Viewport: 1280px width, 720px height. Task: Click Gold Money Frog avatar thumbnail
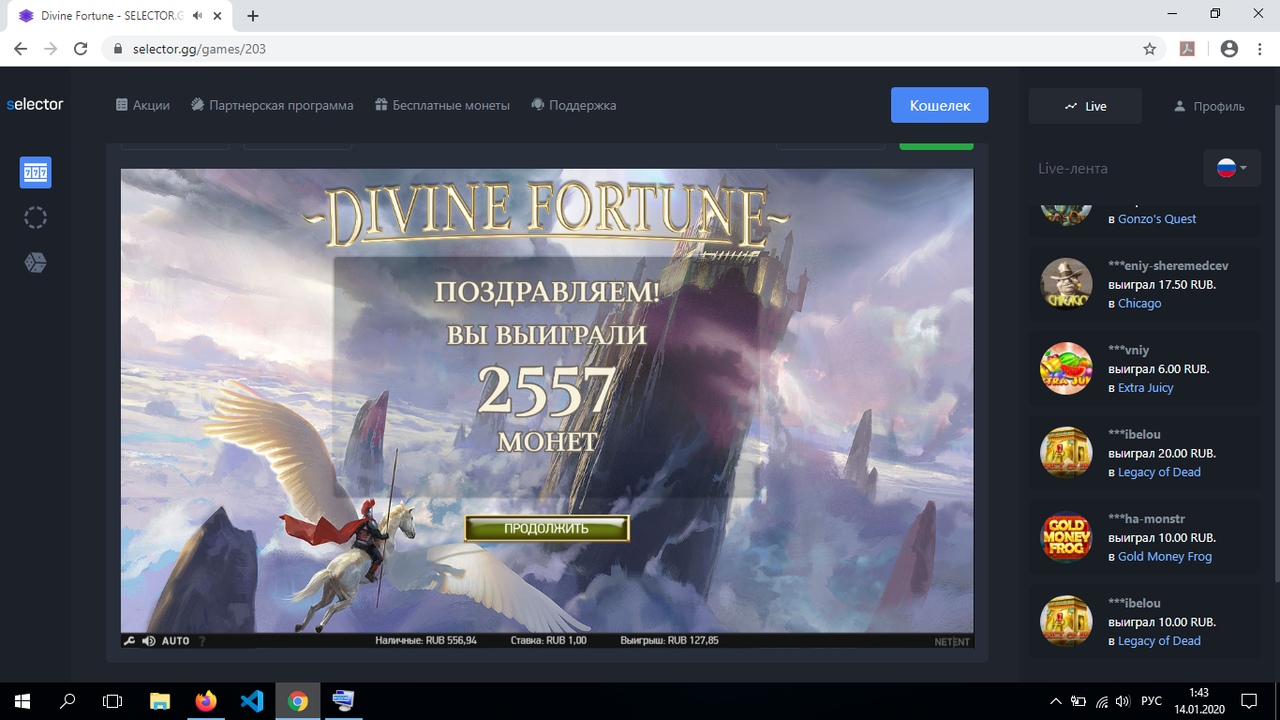1066,537
